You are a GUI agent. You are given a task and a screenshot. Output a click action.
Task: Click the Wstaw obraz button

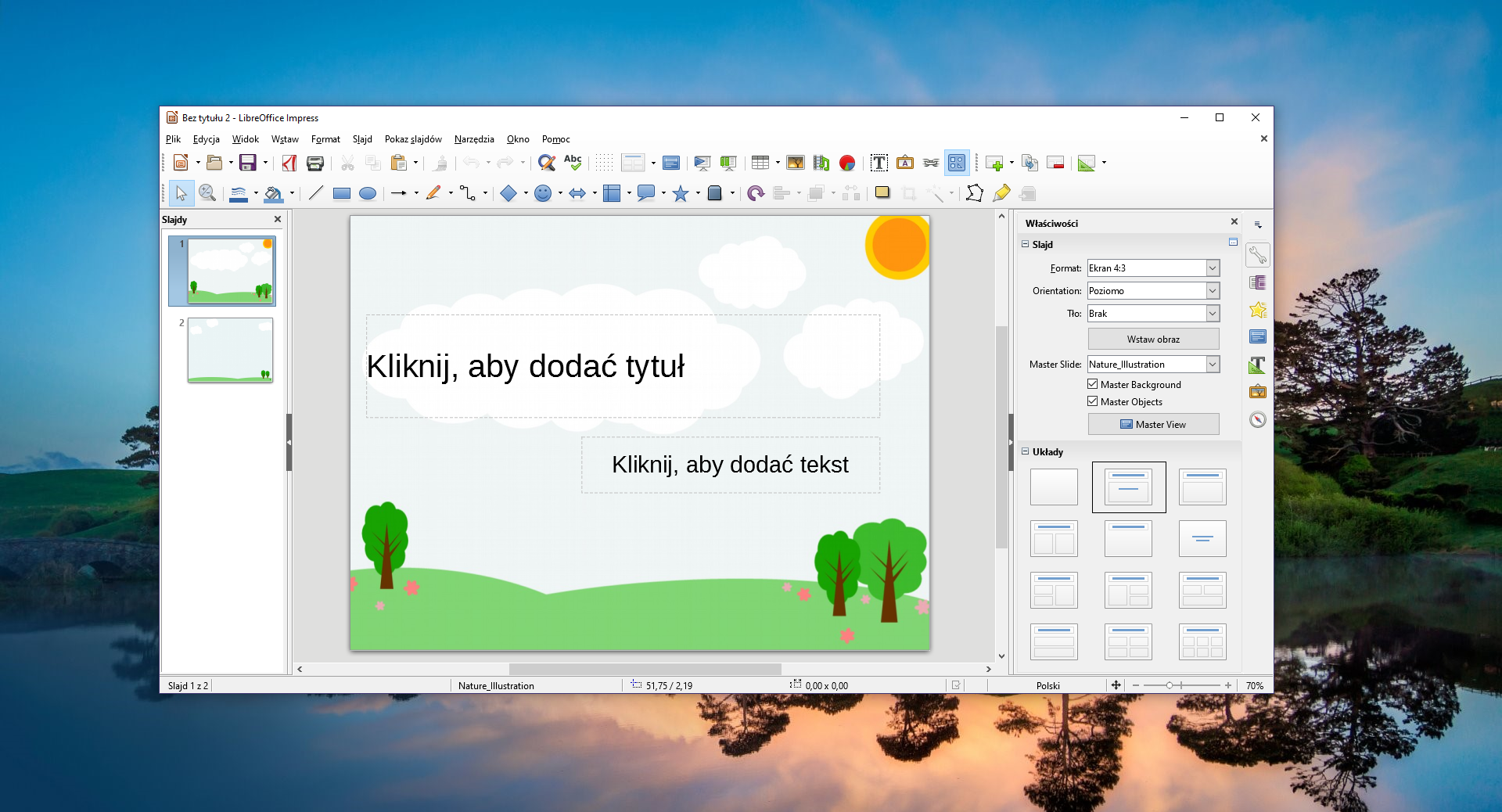tap(1153, 339)
